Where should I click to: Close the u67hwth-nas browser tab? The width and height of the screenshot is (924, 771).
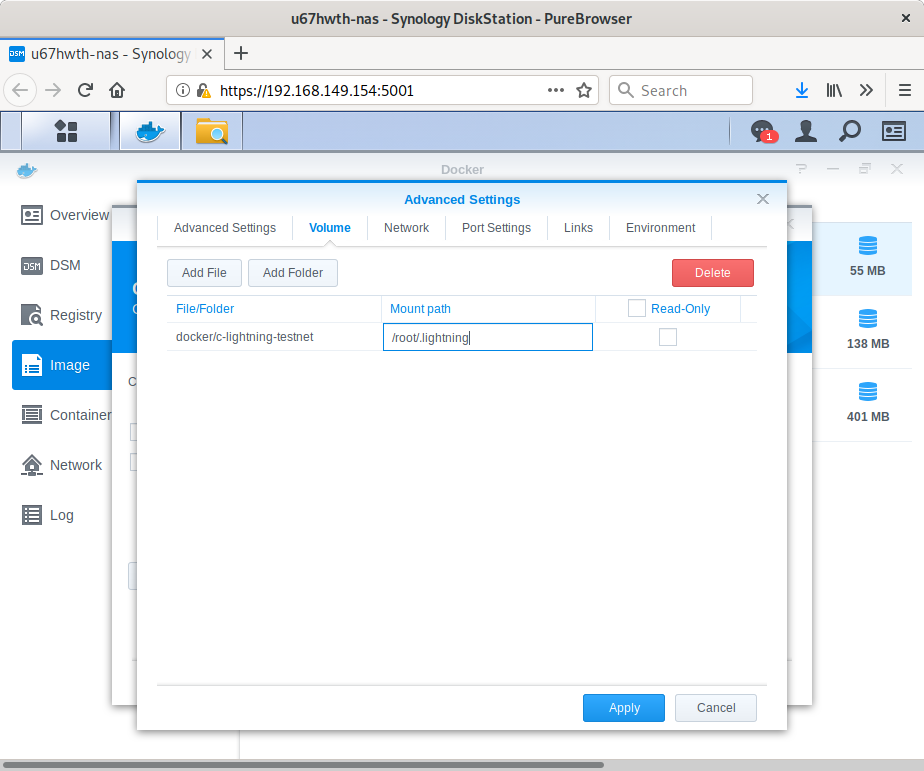207,54
